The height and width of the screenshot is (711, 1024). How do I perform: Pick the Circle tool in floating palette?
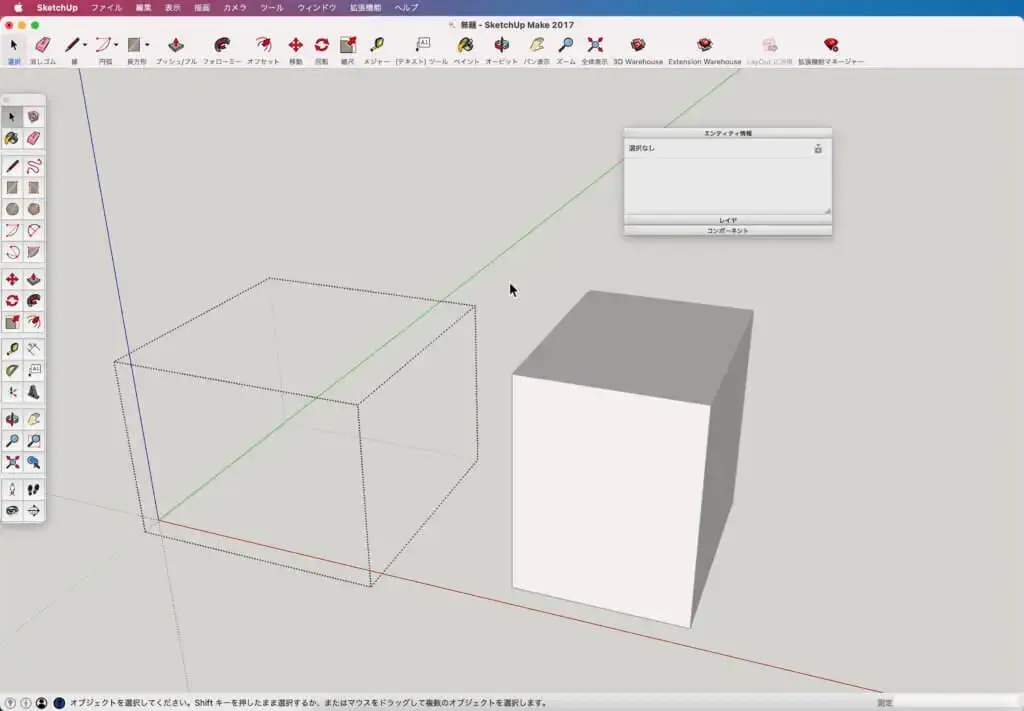[12, 209]
